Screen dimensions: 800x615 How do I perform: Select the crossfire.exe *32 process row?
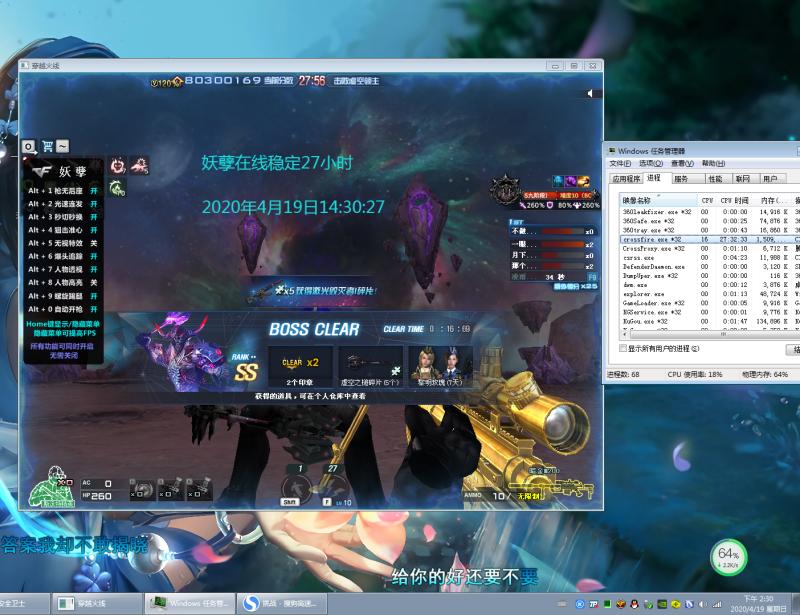(650, 240)
